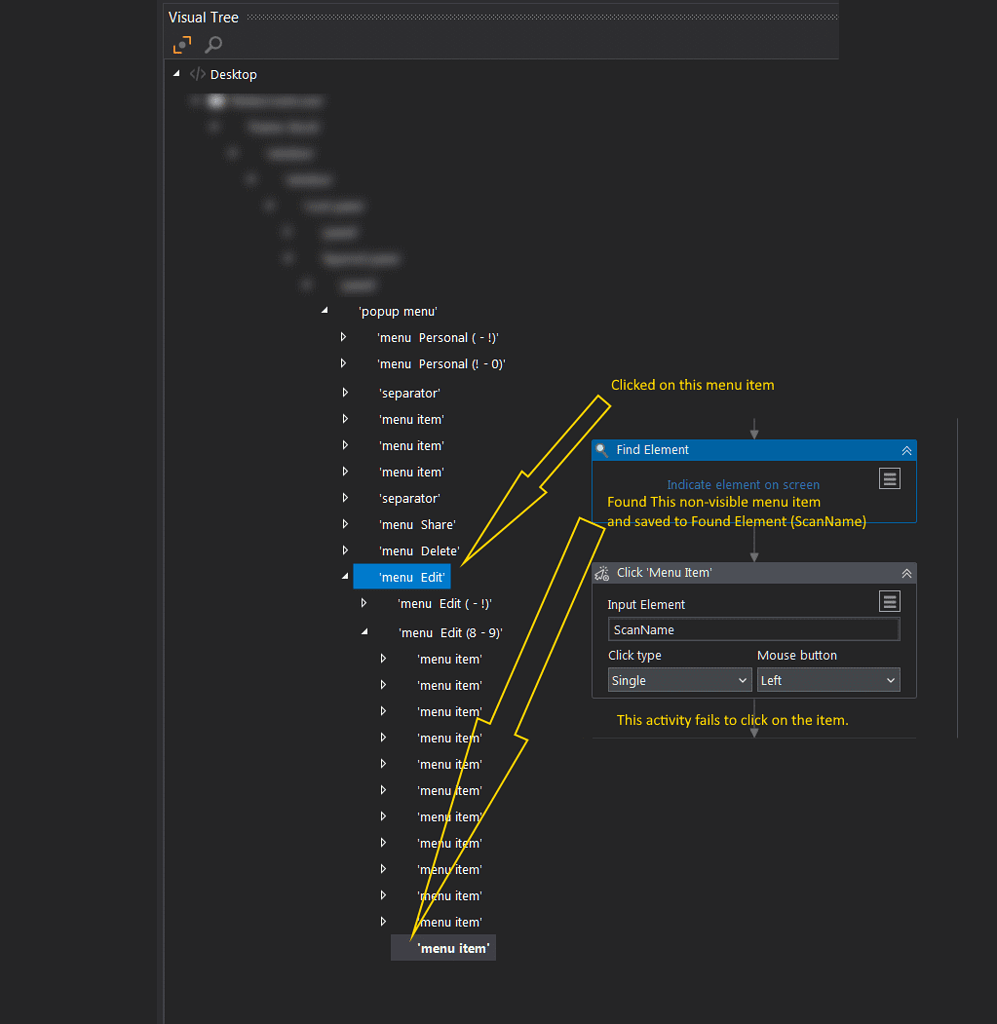Collapse the 'popup menu' tree node
Image resolution: width=997 pixels, height=1024 pixels.
[x=325, y=311]
